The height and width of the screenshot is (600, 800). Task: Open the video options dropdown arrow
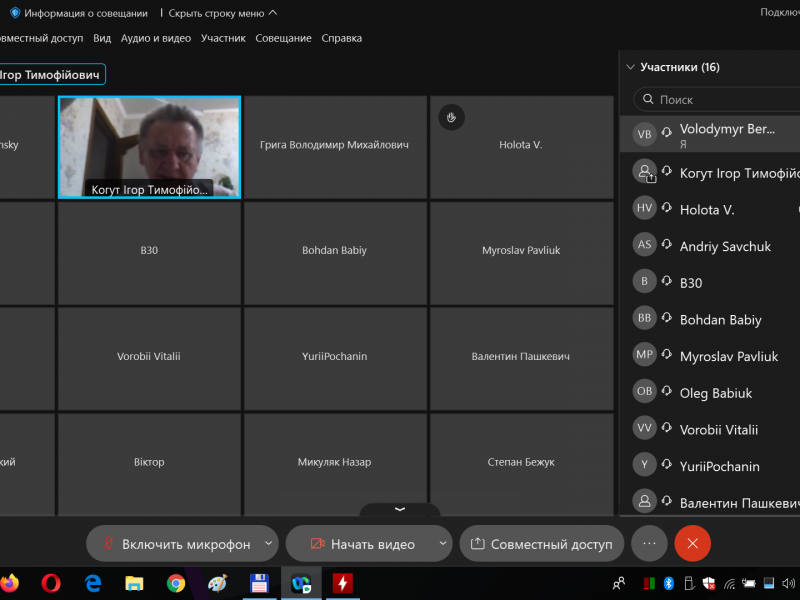tap(443, 544)
